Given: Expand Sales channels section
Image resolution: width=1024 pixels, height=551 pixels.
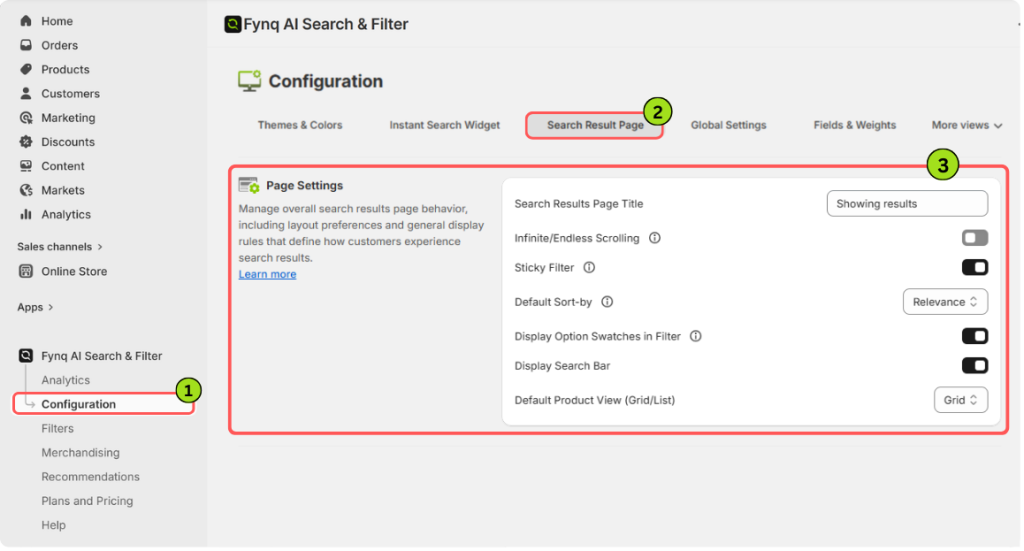Looking at the screenshot, I should [60, 247].
